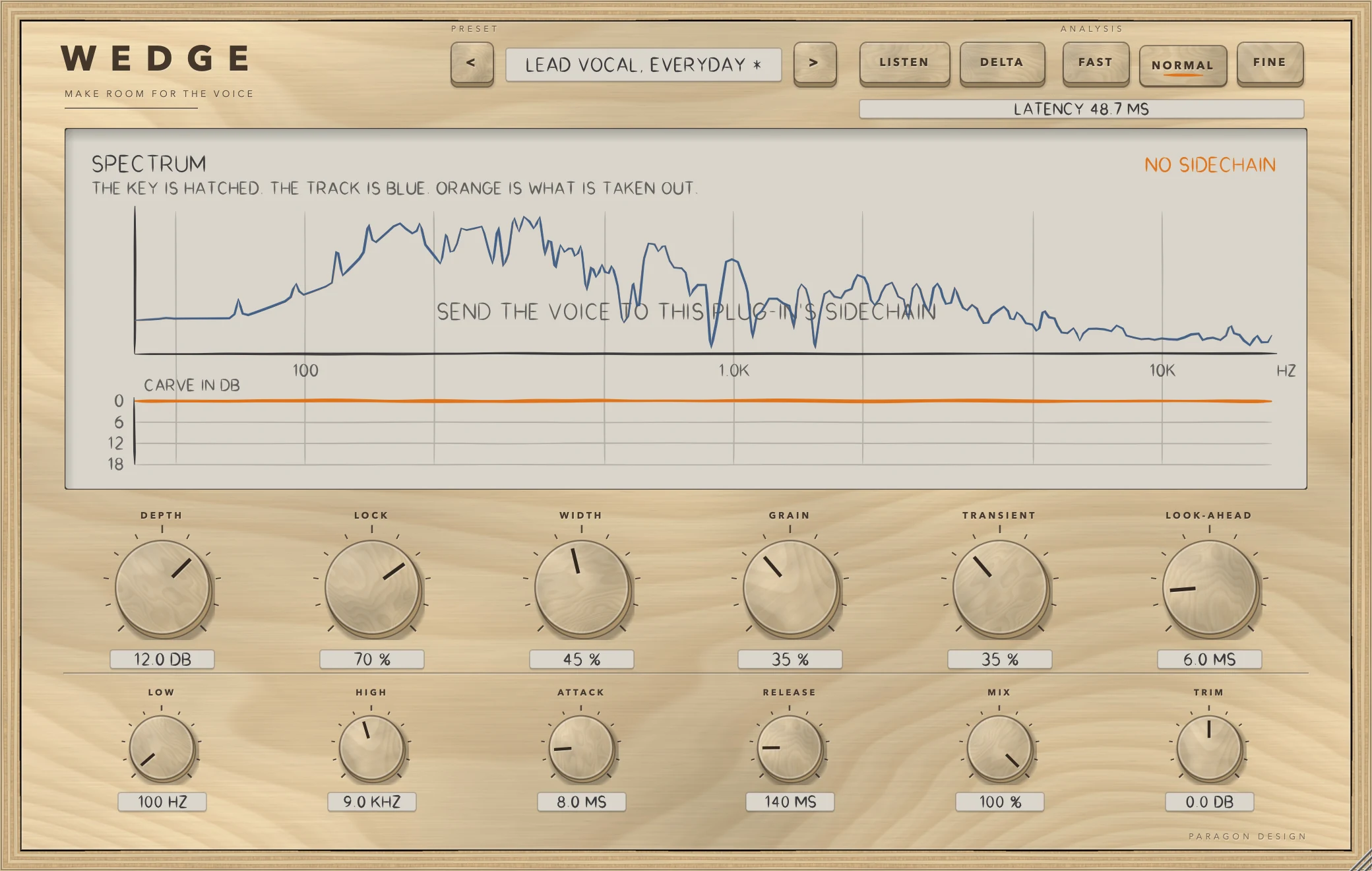Click the LATENCY 48.7 MS readout
Screen dimensions: 1372x871
click(1081, 109)
